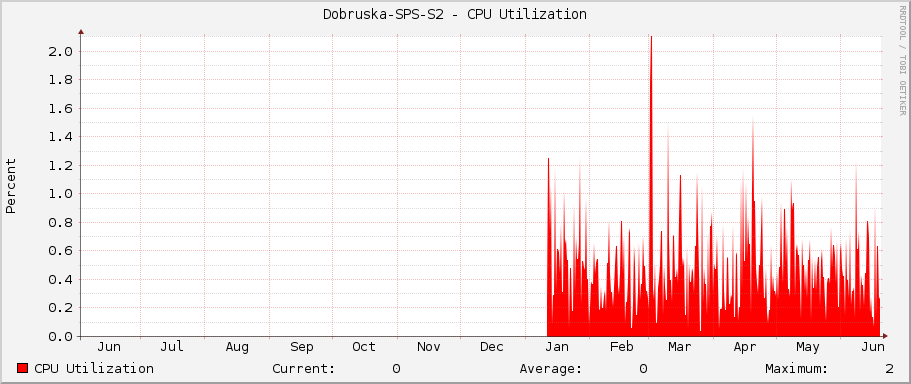The image size is (911, 384).
Task: Click the 1.8 tick label on the Y axis
Action: point(61,80)
